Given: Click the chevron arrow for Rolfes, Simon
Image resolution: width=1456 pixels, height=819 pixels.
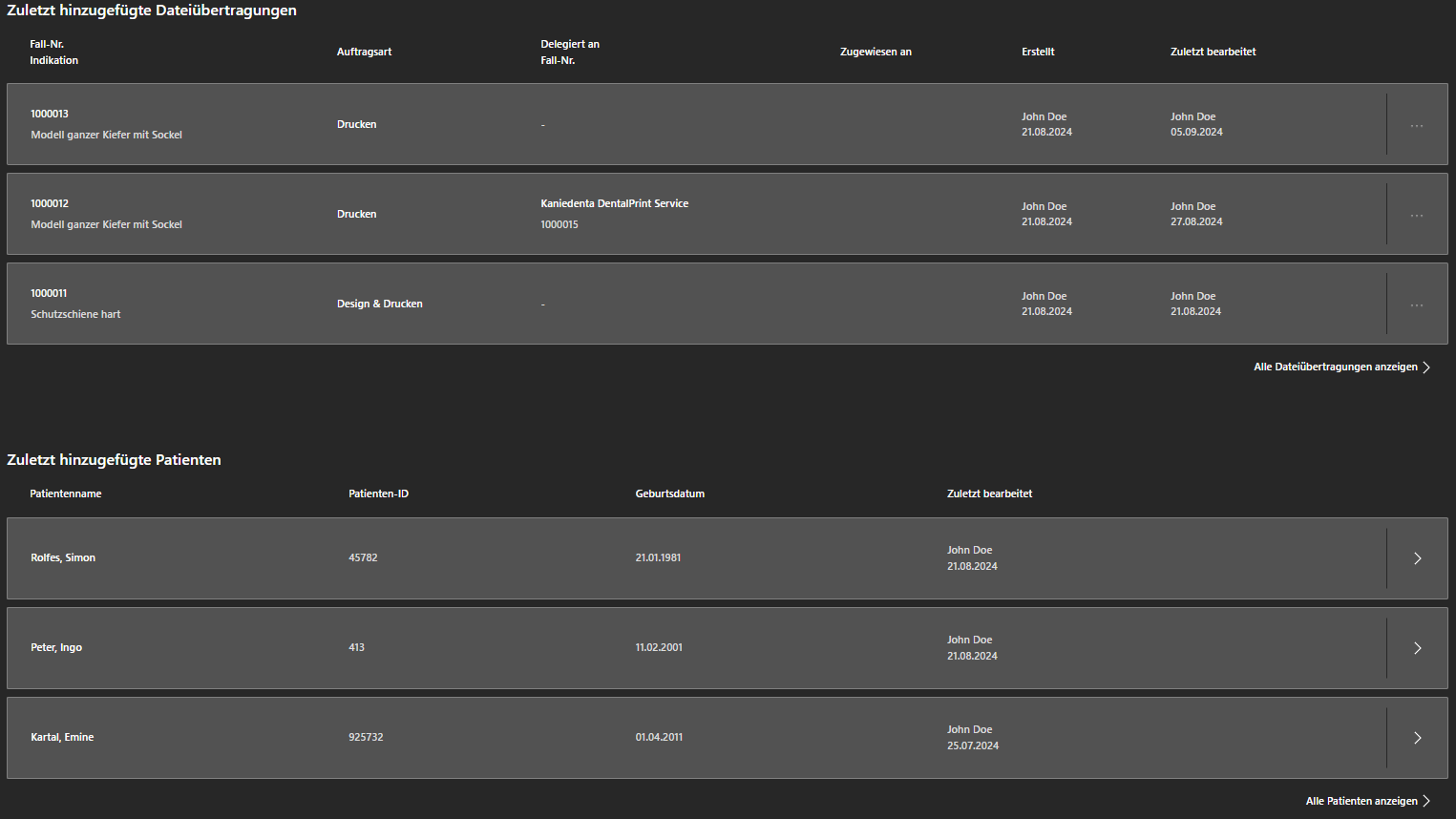Looking at the screenshot, I should (x=1418, y=558).
